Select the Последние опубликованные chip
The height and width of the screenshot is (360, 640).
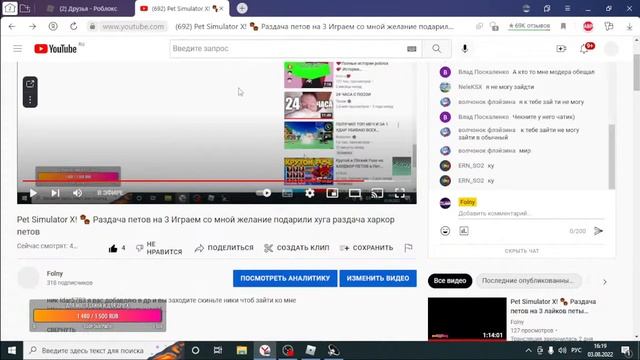pos(529,281)
